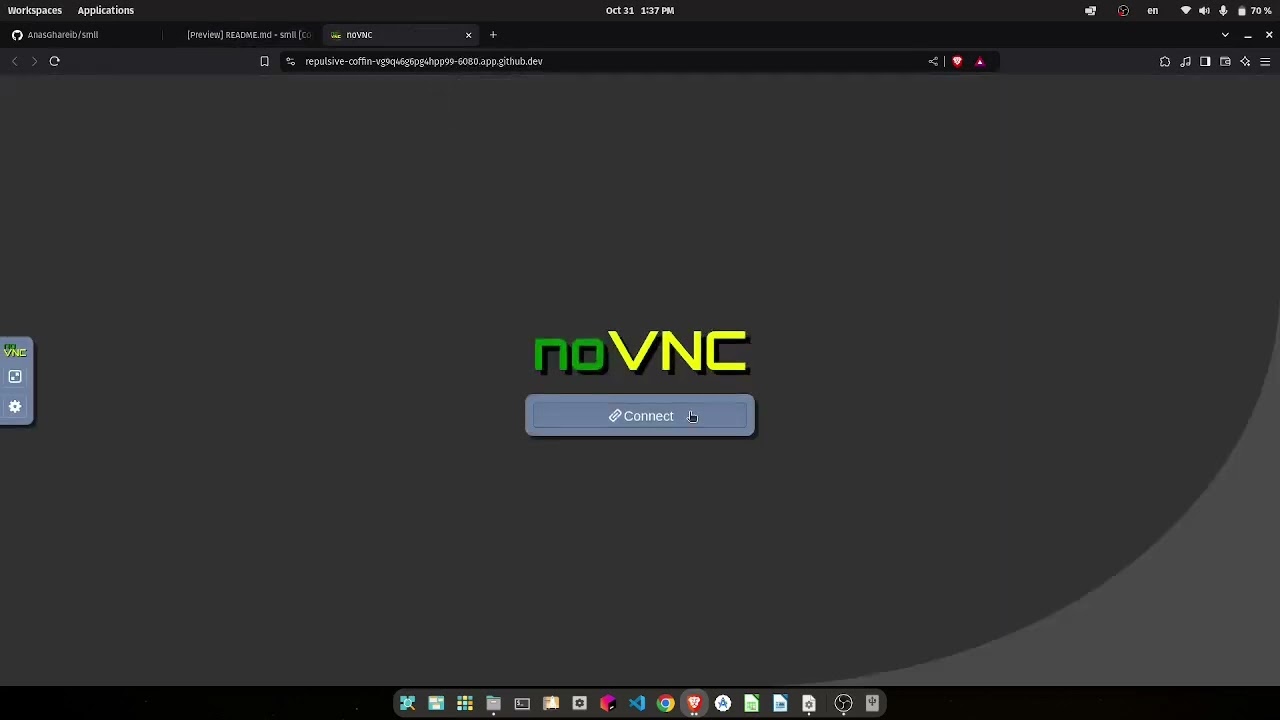
Task: Show the application grid from the dock
Action: [x=465, y=704]
